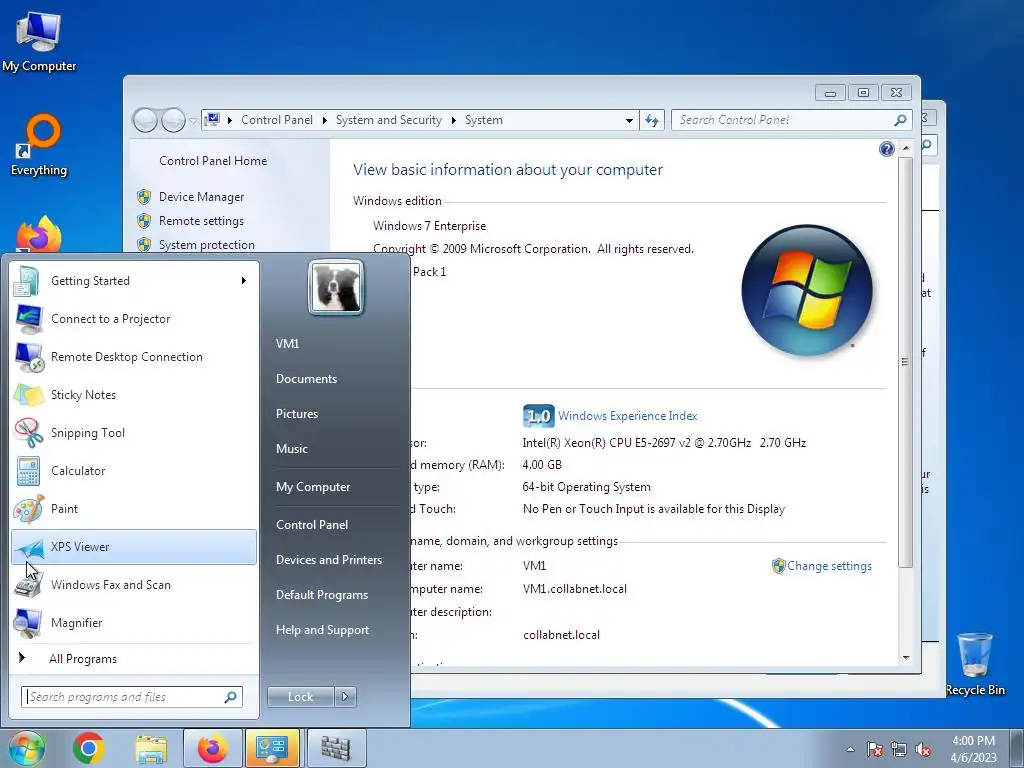Image resolution: width=1024 pixels, height=768 pixels.
Task: Launch Windows Fax and Scan icon
Action: point(28,585)
